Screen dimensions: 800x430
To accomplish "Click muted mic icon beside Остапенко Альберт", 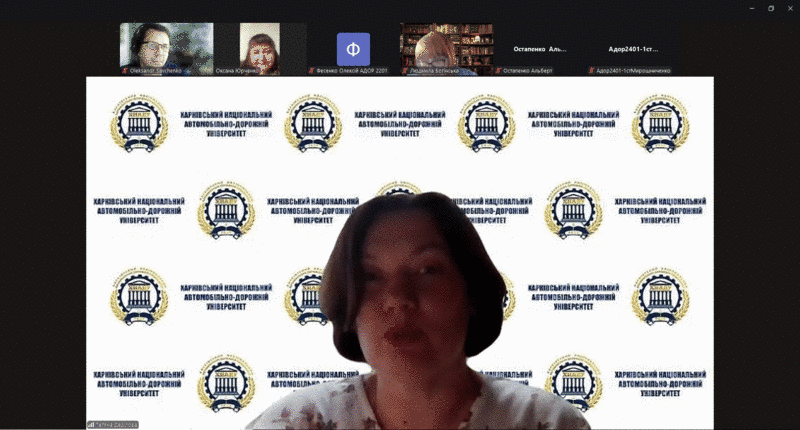I will pyautogui.click(x=498, y=71).
